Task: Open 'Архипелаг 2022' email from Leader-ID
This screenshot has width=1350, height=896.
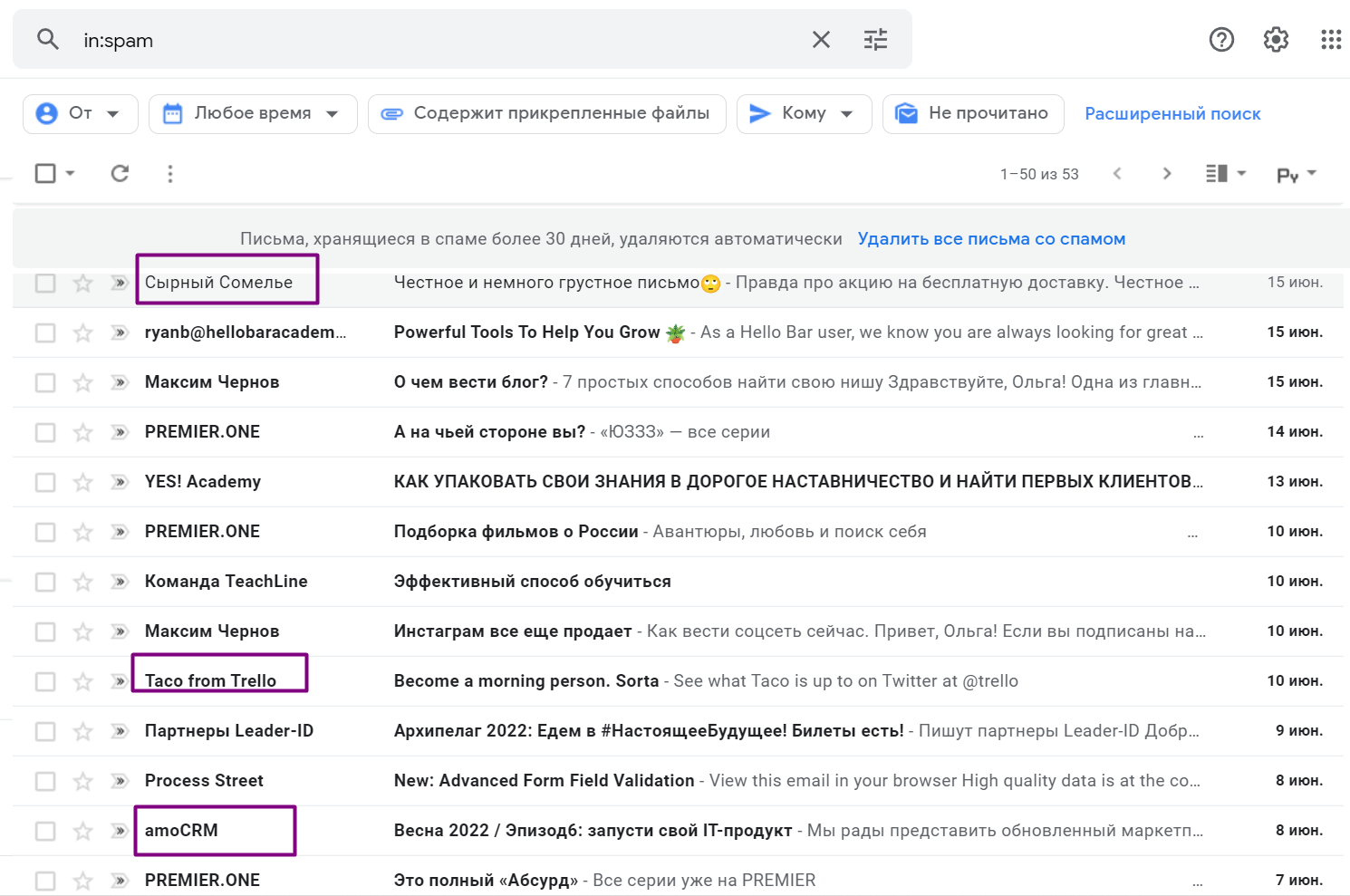Action: 649,731
